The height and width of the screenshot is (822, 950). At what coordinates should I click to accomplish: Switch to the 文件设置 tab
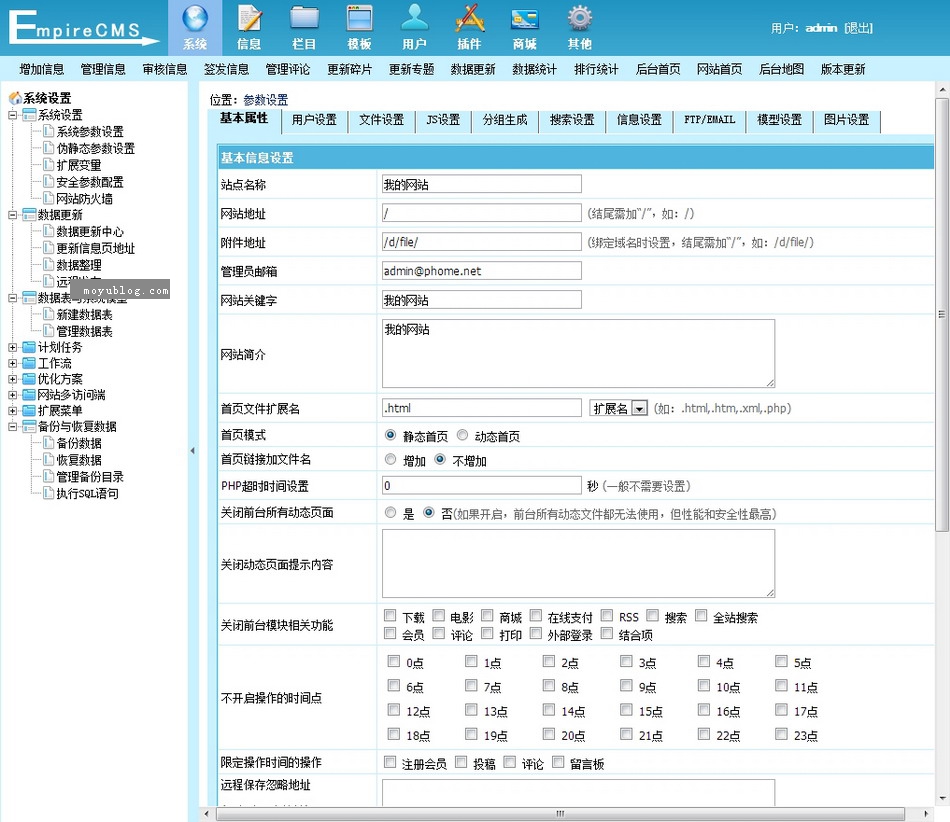click(x=381, y=120)
